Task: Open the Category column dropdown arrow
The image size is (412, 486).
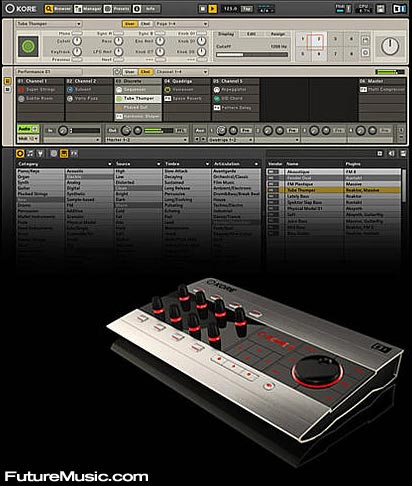Action: (x=109, y=164)
